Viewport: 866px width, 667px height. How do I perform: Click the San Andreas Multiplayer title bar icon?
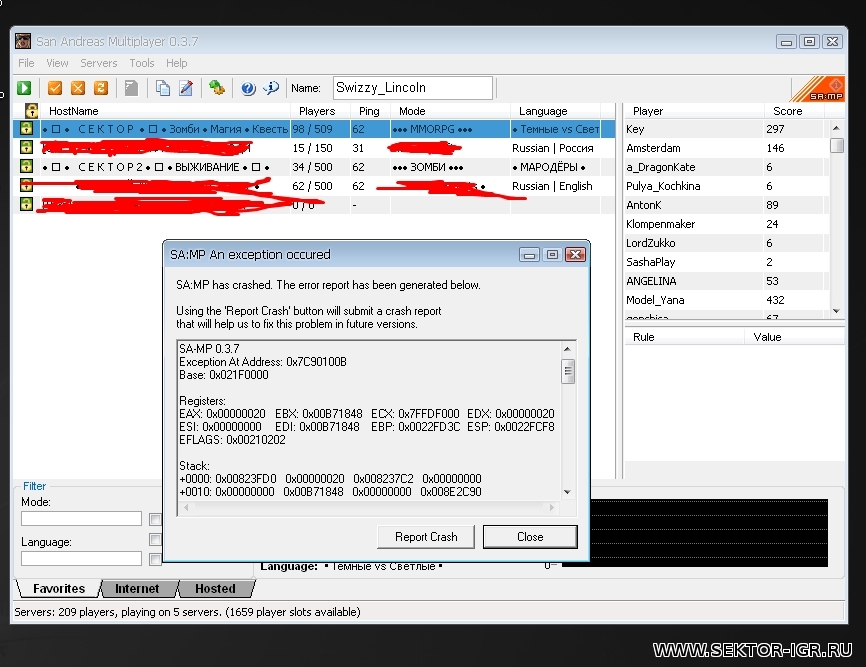pyautogui.click(x=23, y=41)
